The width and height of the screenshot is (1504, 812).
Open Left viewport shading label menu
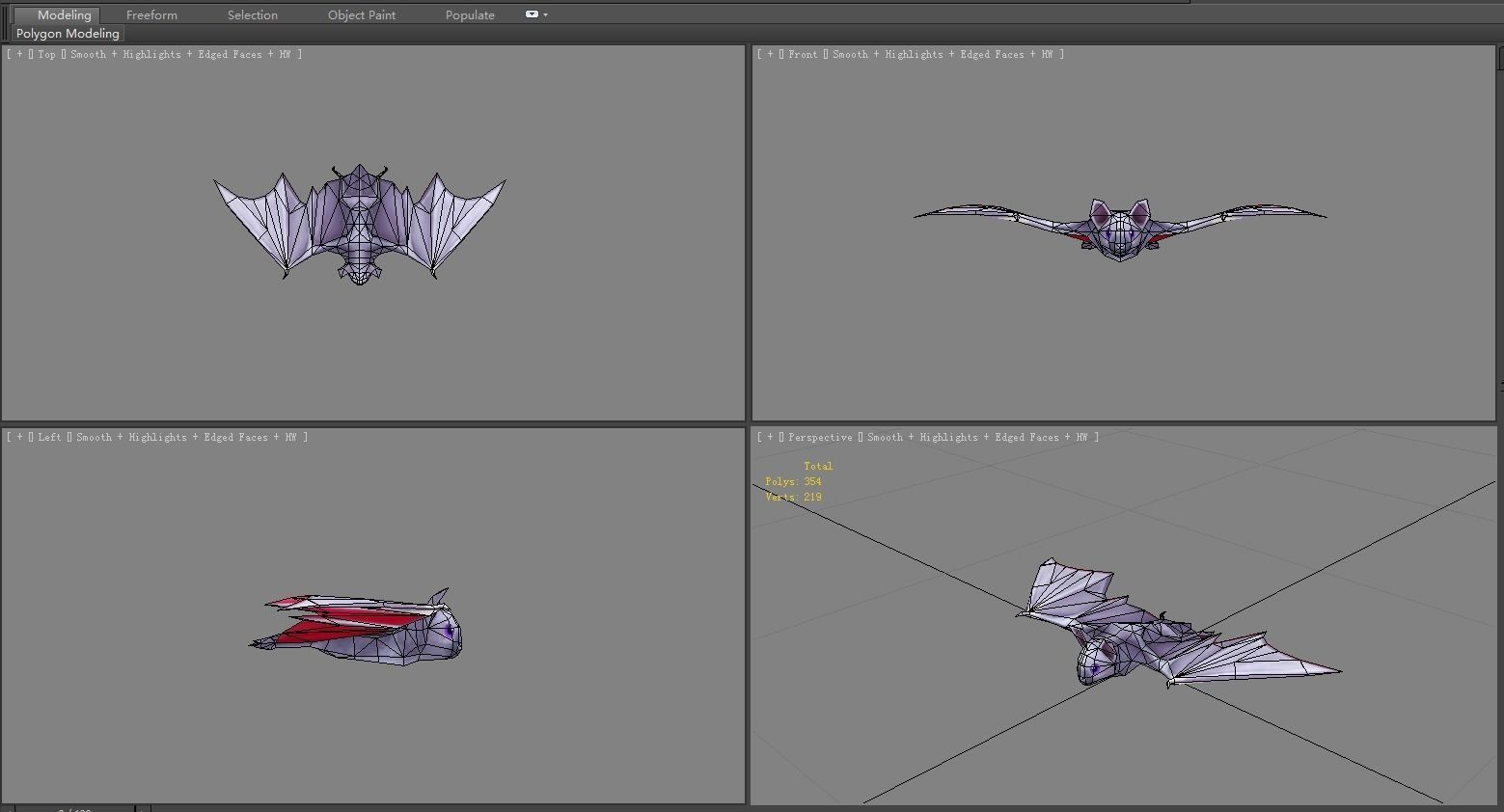click(x=186, y=437)
